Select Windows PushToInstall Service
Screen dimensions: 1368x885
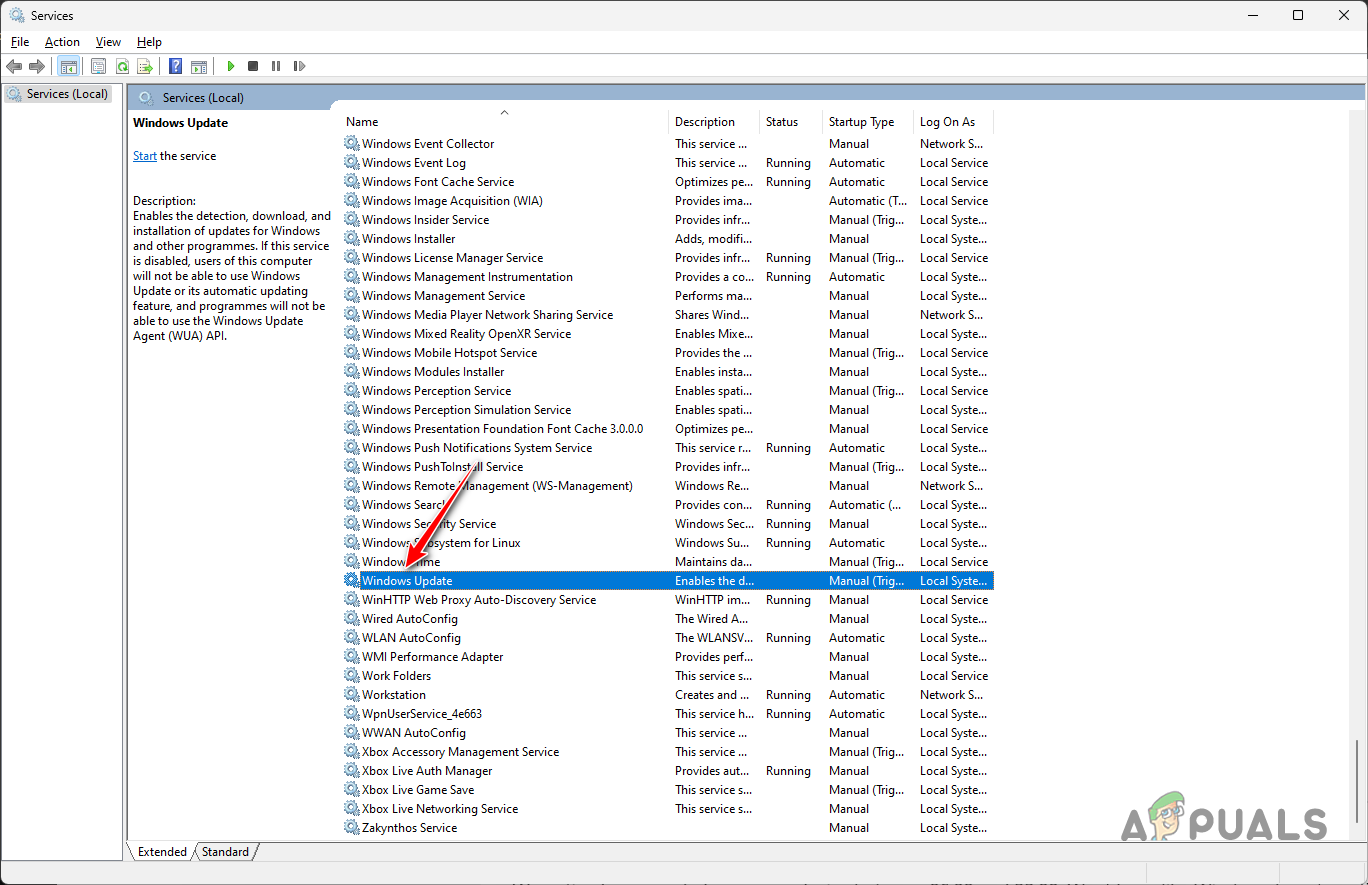point(667,467)
